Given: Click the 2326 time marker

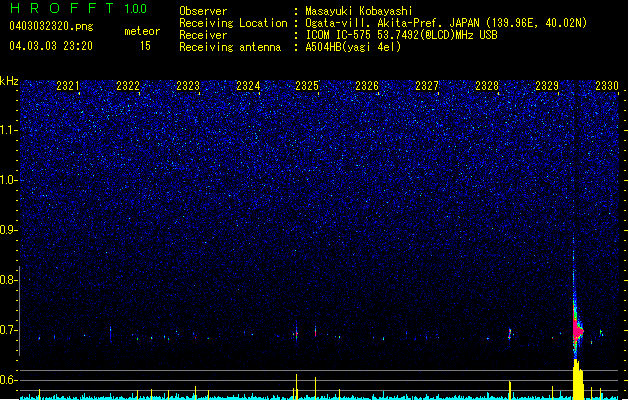Looking at the screenshot, I should click(x=367, y=86).
